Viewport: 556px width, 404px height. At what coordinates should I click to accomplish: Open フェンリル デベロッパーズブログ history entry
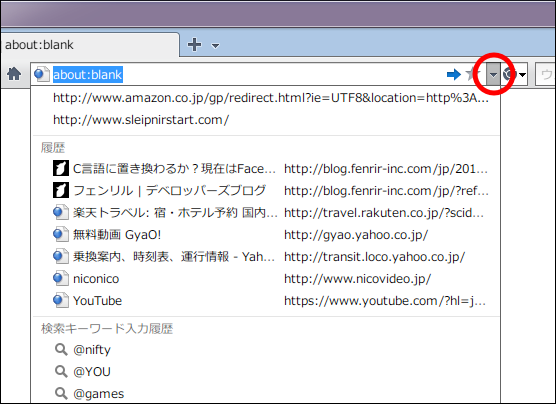click(266, 190)
